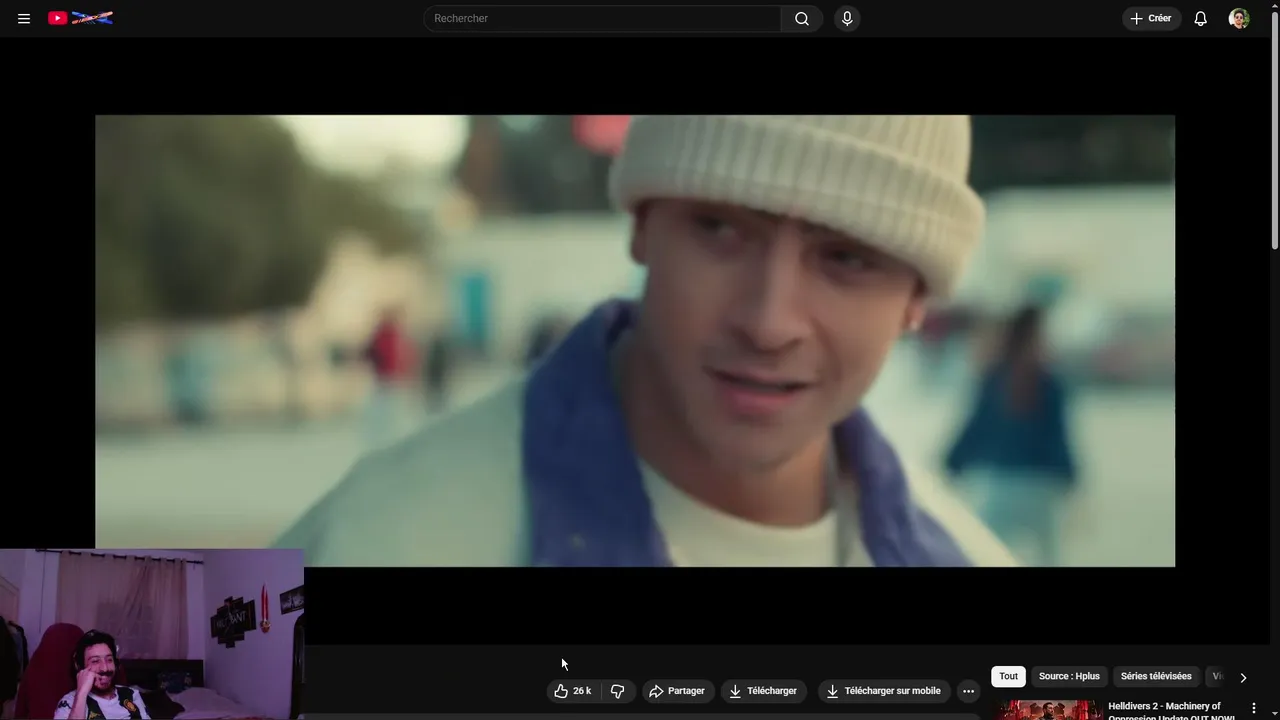Open more actions three-dot menu
Screen dimensions: 1280x720
pos(968,691)
